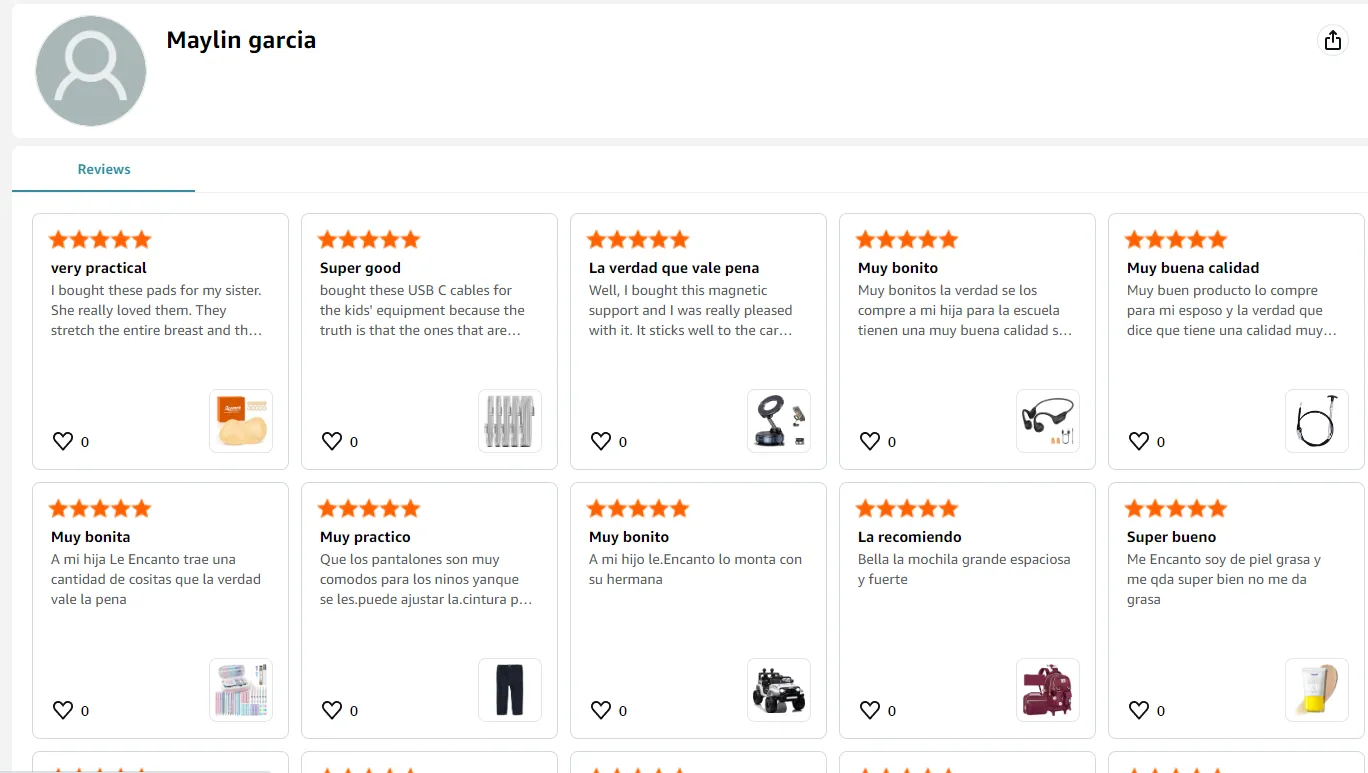Like the "La recomiendo" backpack review
1368x773 pixels.
pyautogui.click(x=870, y=710)
